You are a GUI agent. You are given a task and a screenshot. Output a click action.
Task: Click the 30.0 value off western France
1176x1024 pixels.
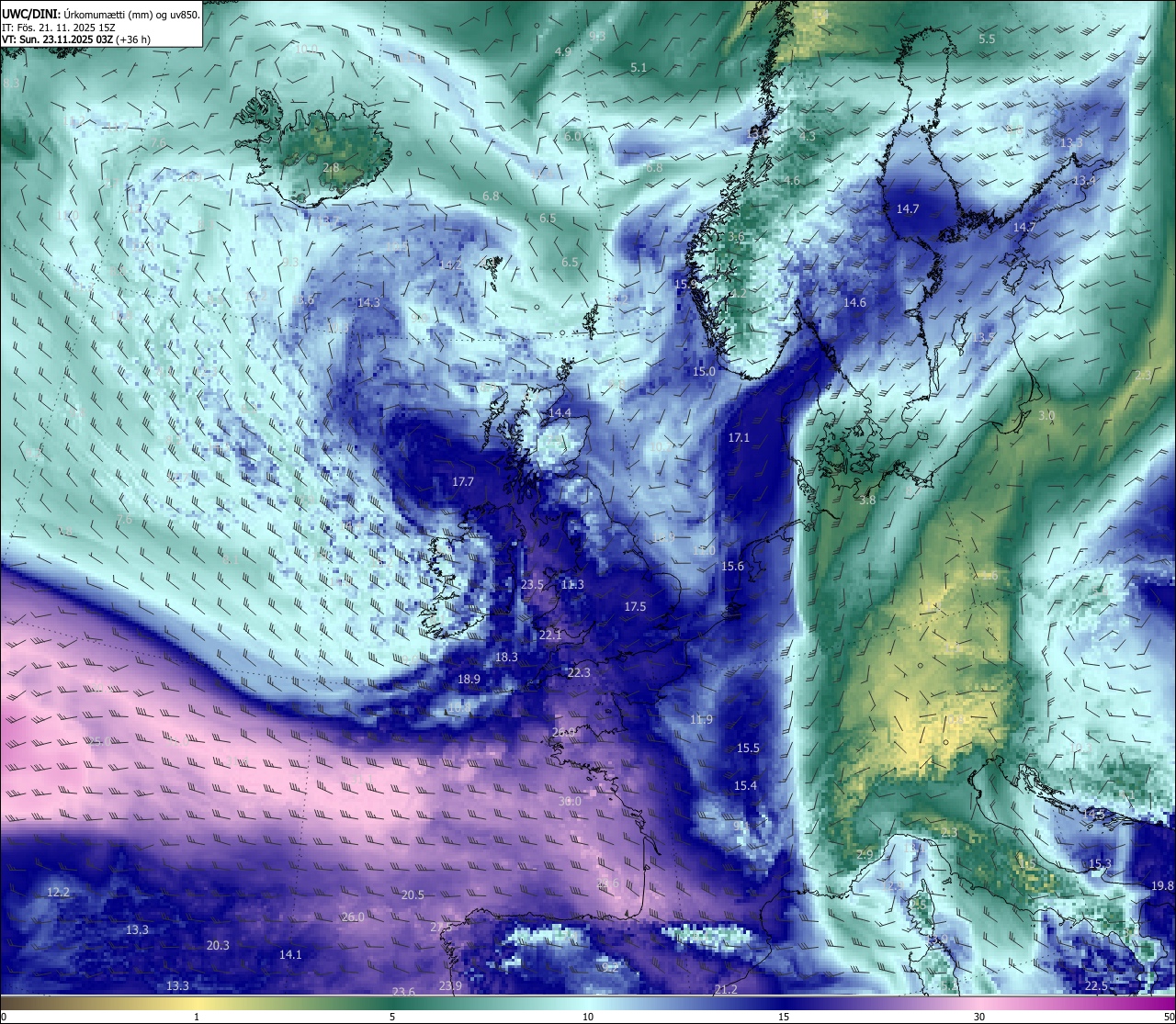570,802
